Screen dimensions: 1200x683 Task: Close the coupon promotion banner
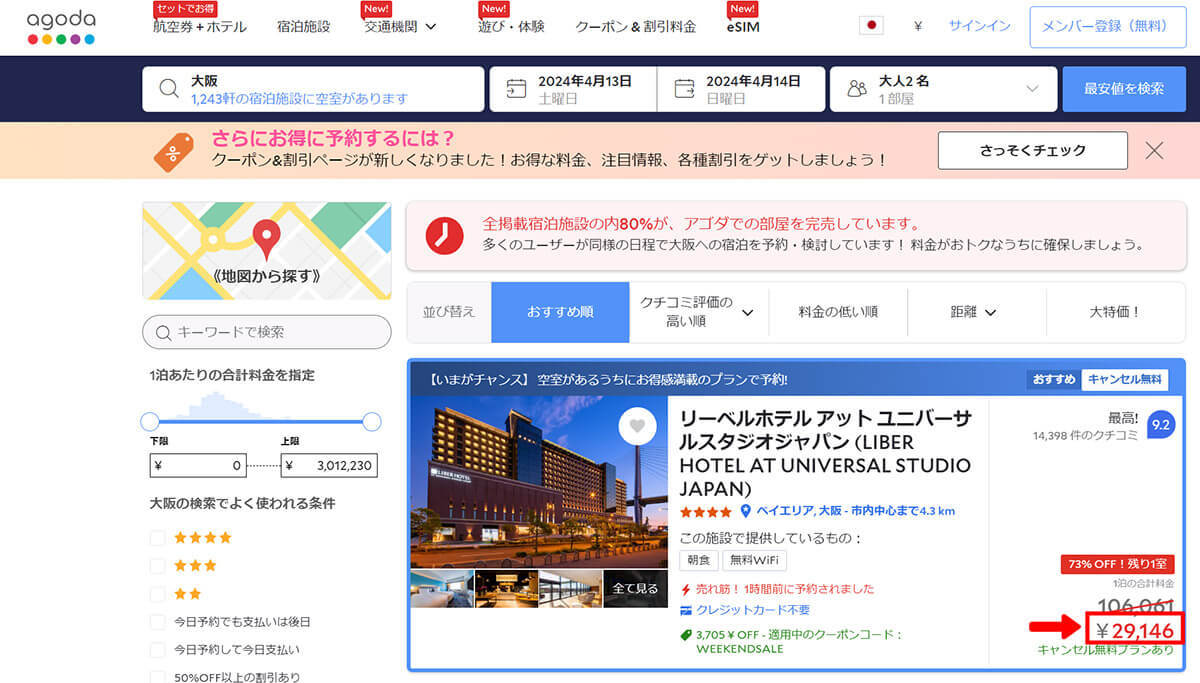click(1154, 151)
